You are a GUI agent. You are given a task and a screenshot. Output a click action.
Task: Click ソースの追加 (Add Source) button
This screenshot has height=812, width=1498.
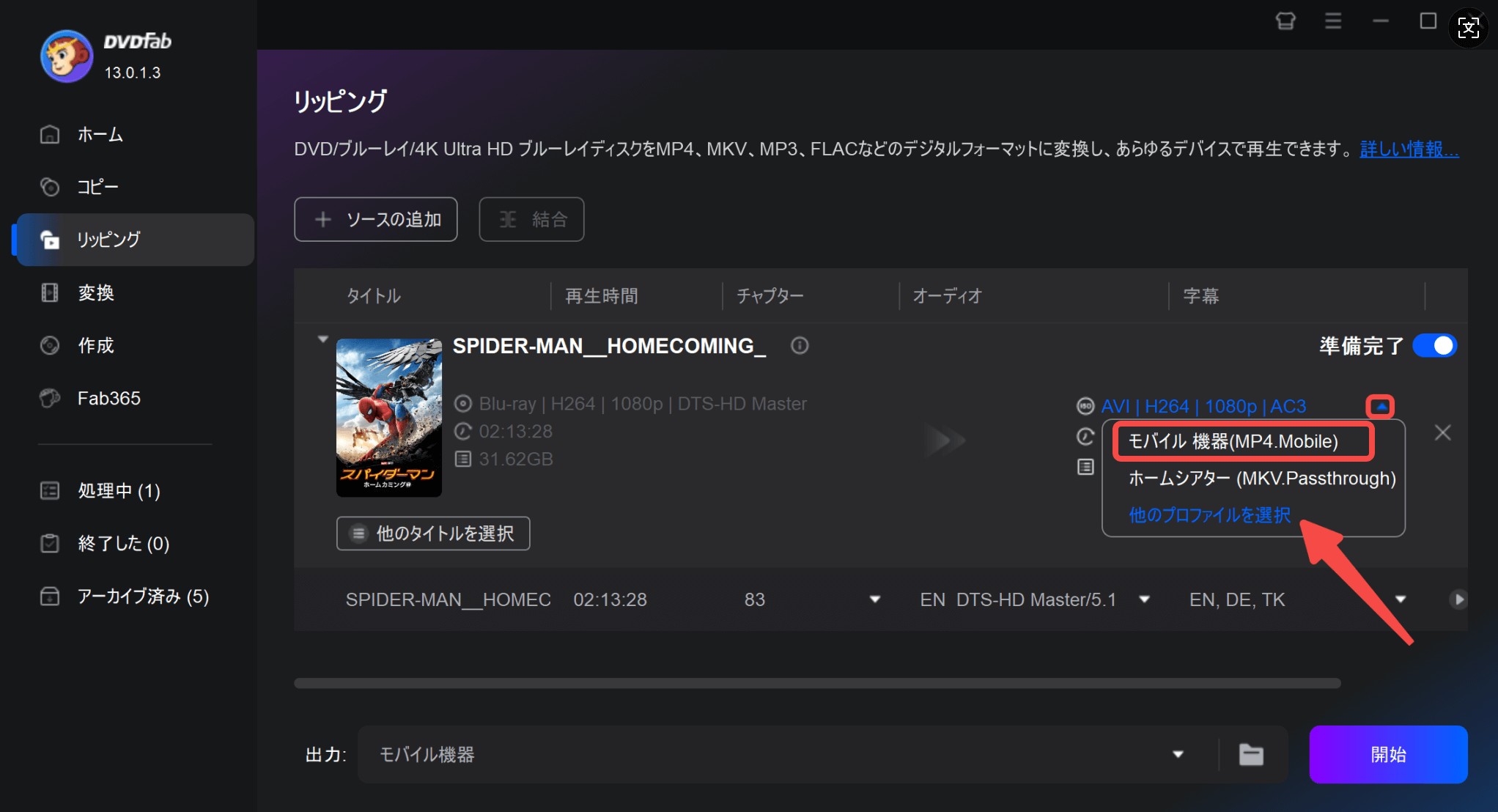point(376,219)
